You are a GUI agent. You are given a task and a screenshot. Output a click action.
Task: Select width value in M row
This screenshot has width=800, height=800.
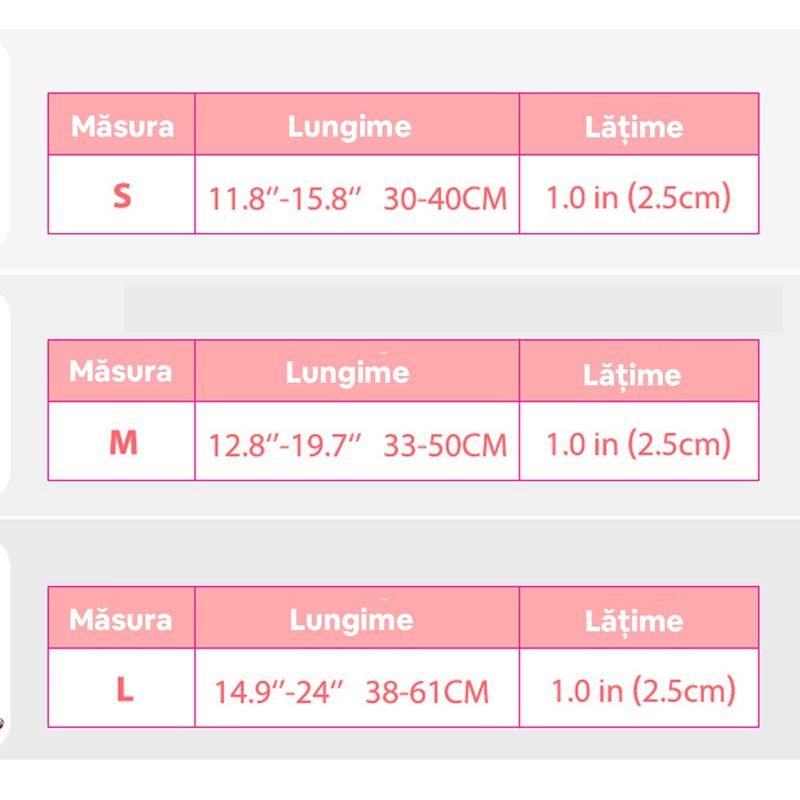[x=639, y=444]
